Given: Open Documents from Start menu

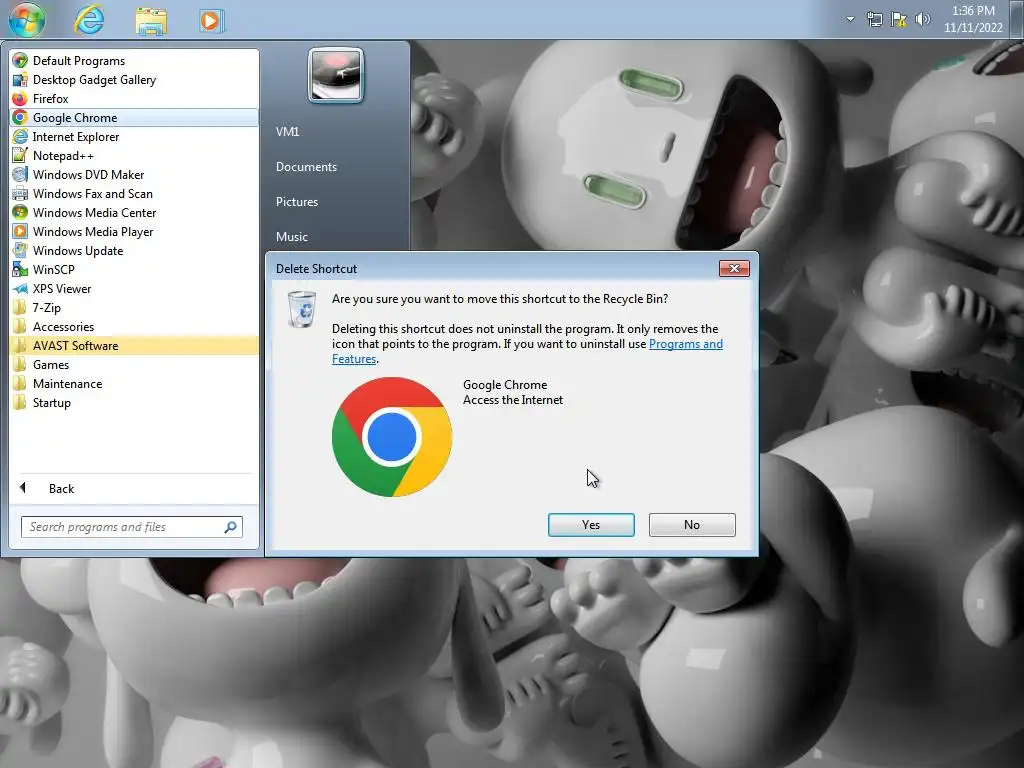Looking at the screenshot, I should pyautogui.click(x=306, y=167).
